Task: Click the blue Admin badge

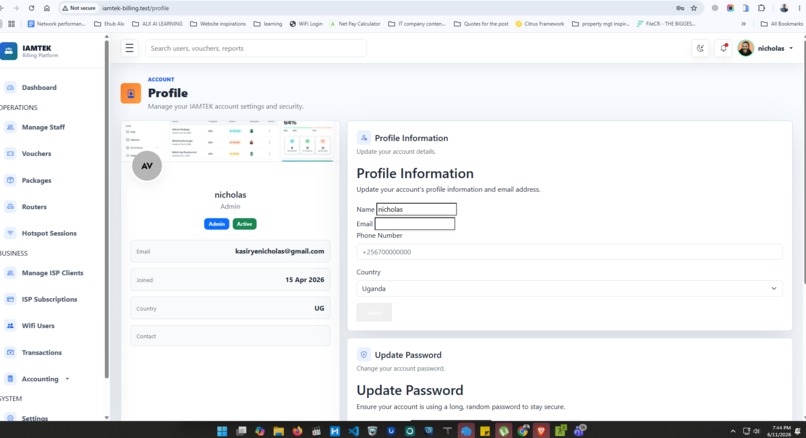Action: 216,224
